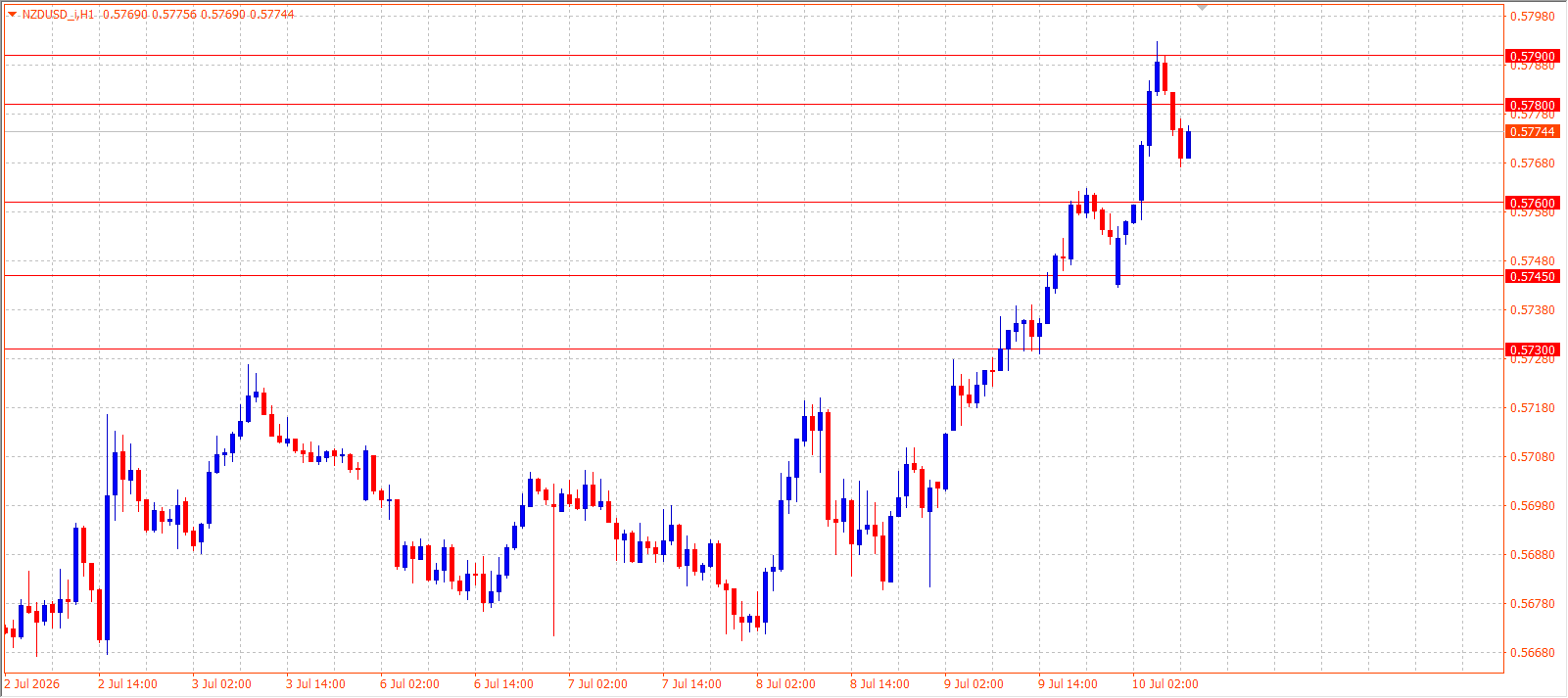Screen dimensions: 1568x698
Task: Select the 0.57900 red price label
Action: (1532, 57)
